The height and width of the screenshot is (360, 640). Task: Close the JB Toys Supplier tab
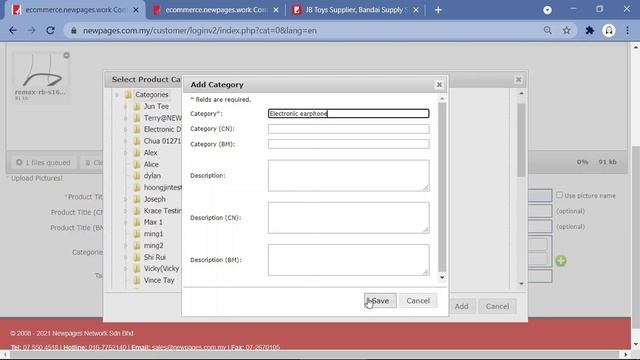(x=416, y=10)
